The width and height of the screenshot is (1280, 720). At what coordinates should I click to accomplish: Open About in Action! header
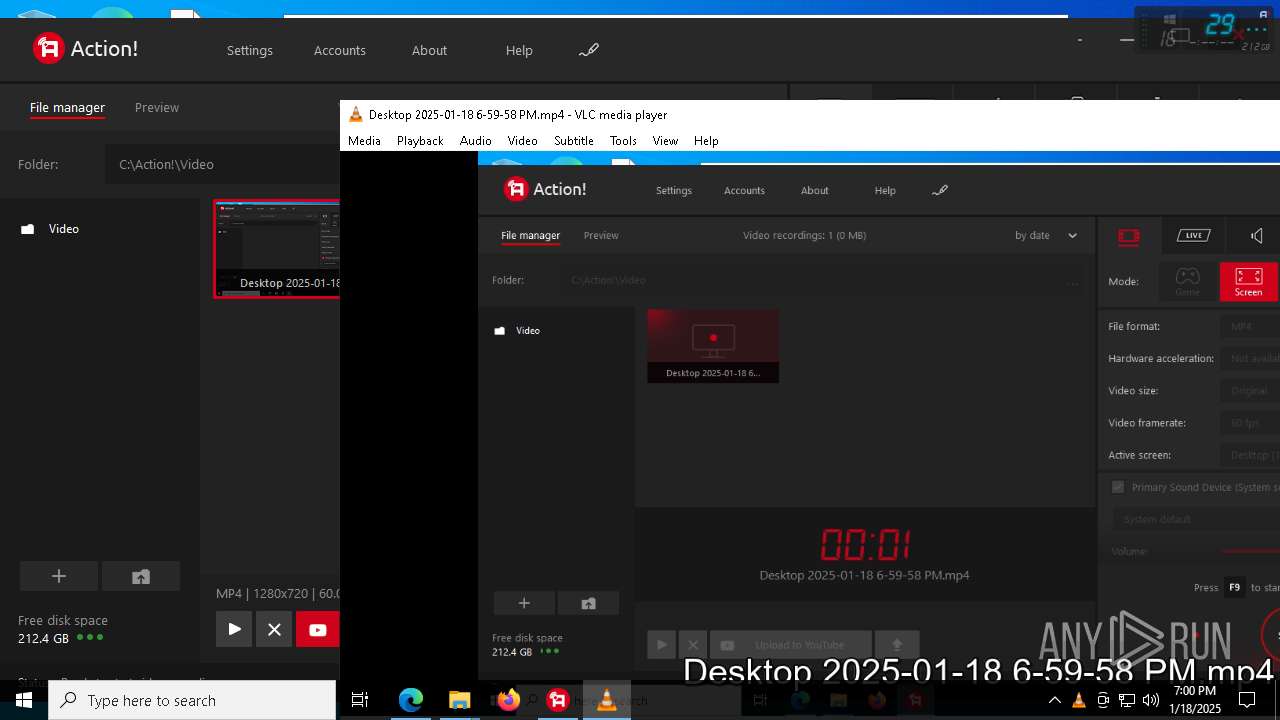click(x=429, y=50)
